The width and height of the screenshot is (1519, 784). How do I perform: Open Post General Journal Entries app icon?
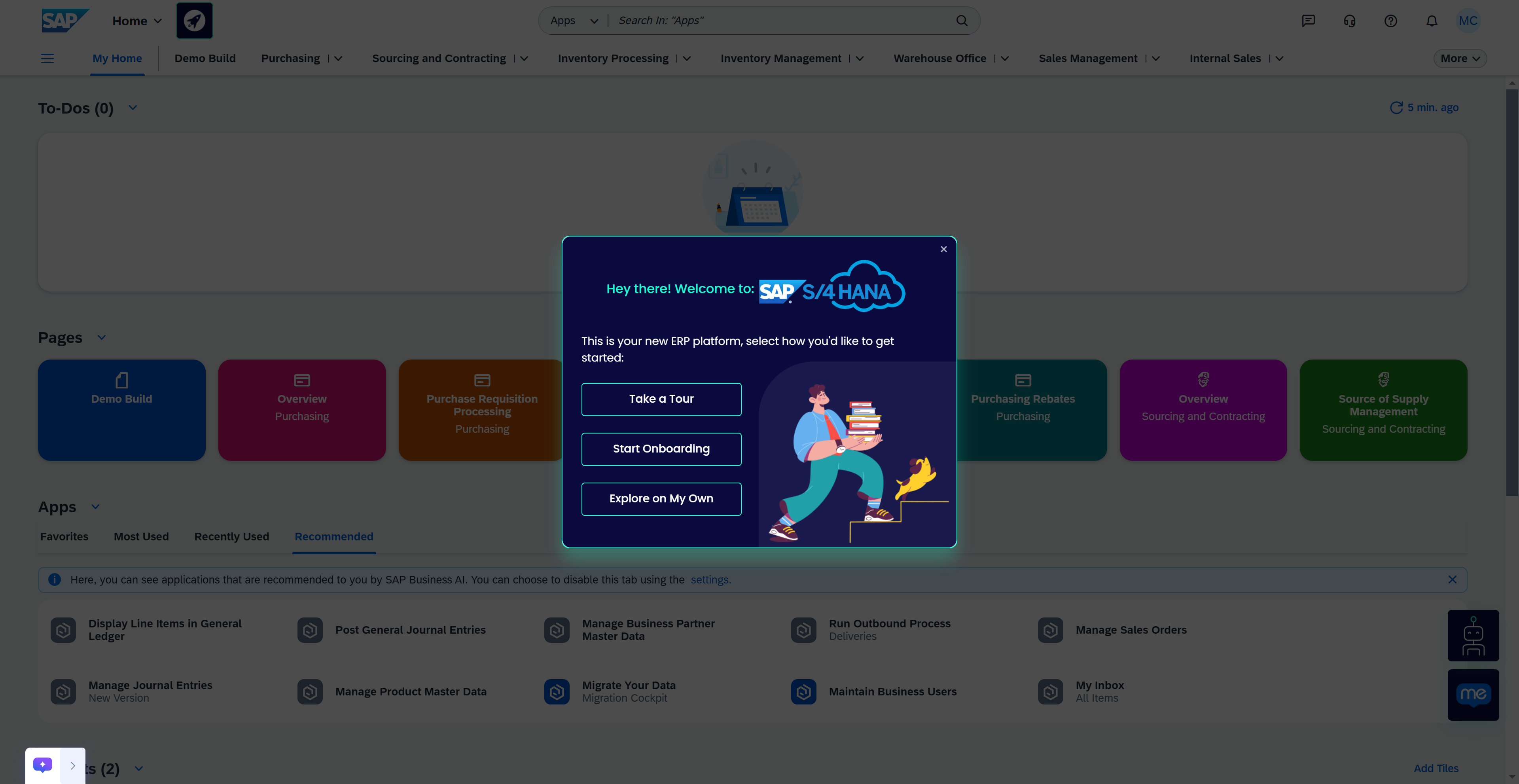tap(310, 630)
